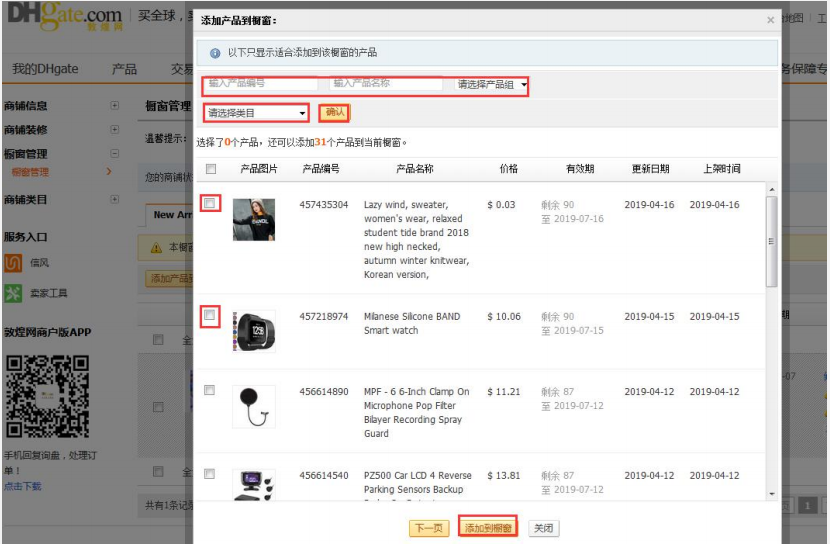This screenshot has height=544, width=830.
Task: Click background page number 1 button
Action: (x=807, y=505)
